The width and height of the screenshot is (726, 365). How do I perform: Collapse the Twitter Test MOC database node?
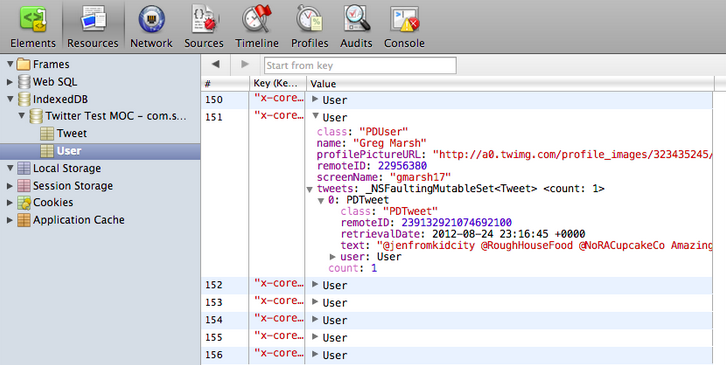click(22, 116)
